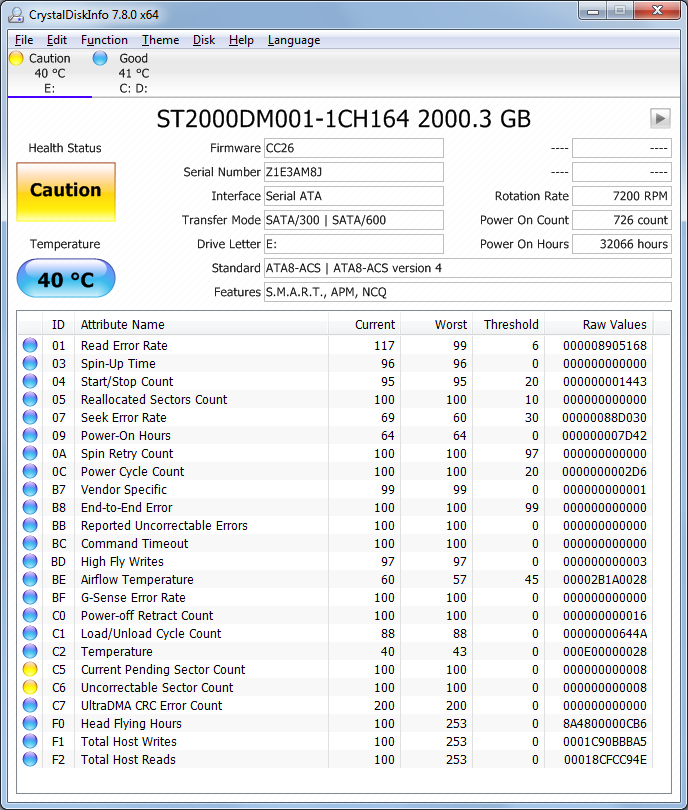Viewport: 688px width, 810px height.
Task: Click the Threshold column header
Action: point(508,324)
